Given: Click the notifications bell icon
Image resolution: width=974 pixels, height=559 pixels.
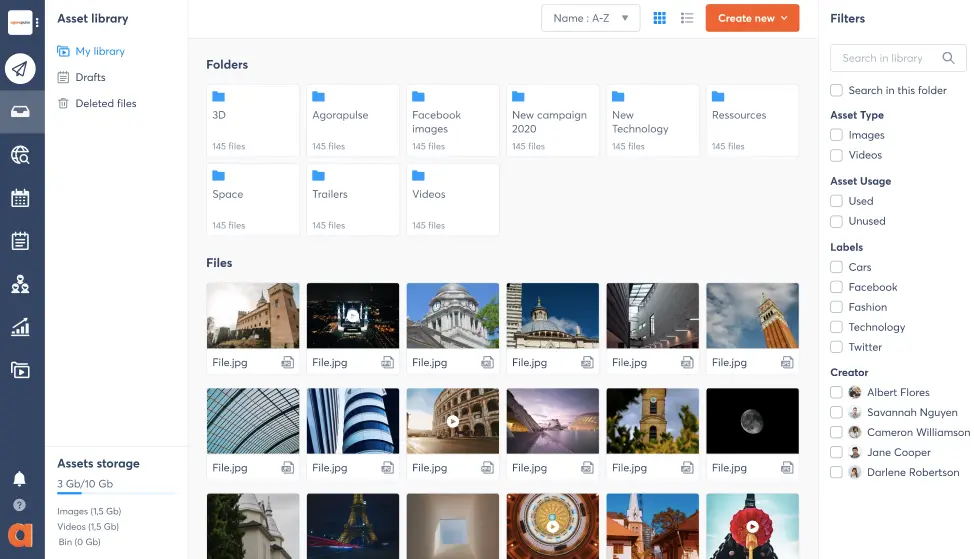Looking at the screenshot, I should [x=19, y=479].
